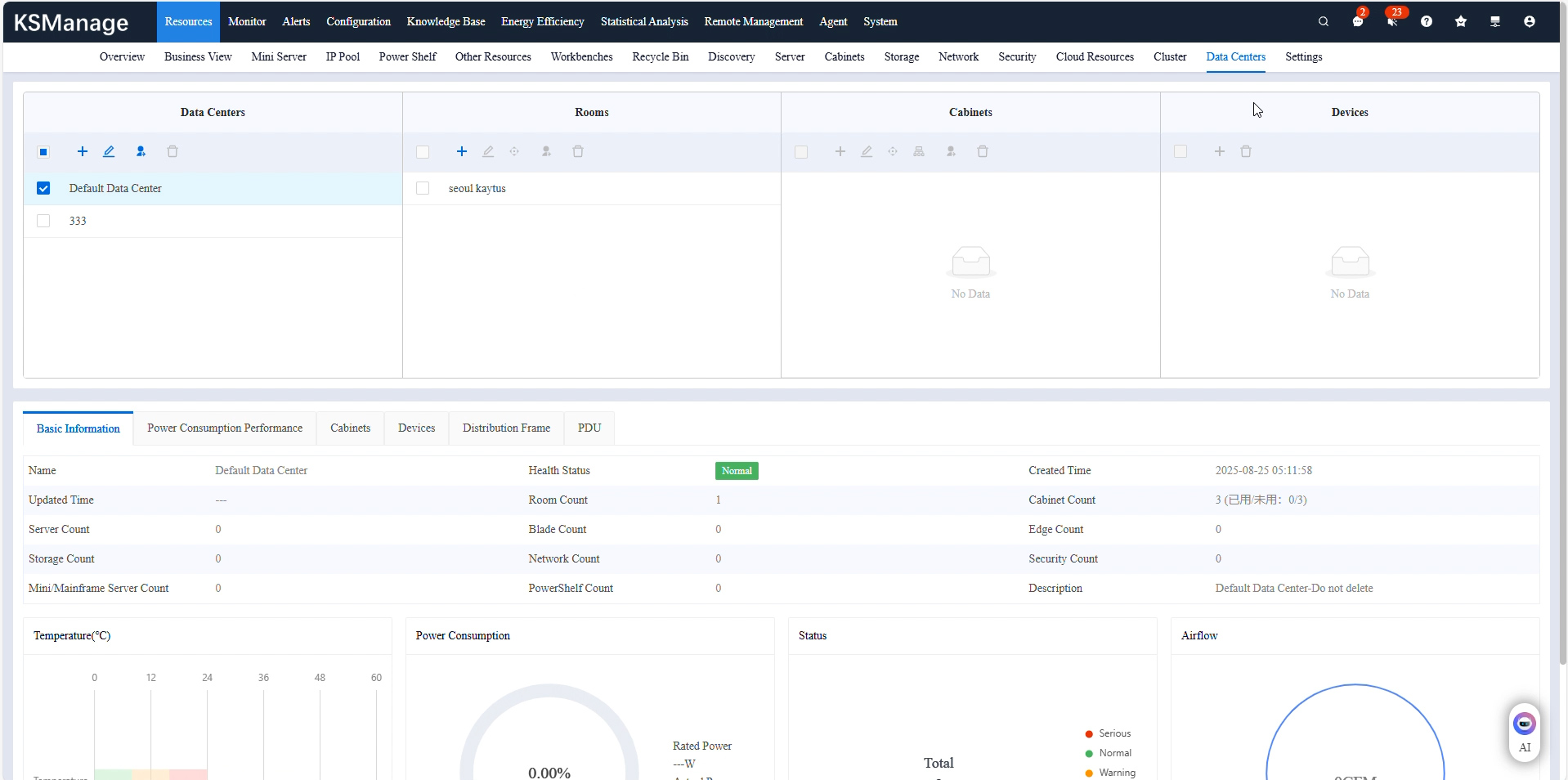Switch to Power Consumption Performance tab
This screenshot has width=1568, height=780.
pos(225,428)
